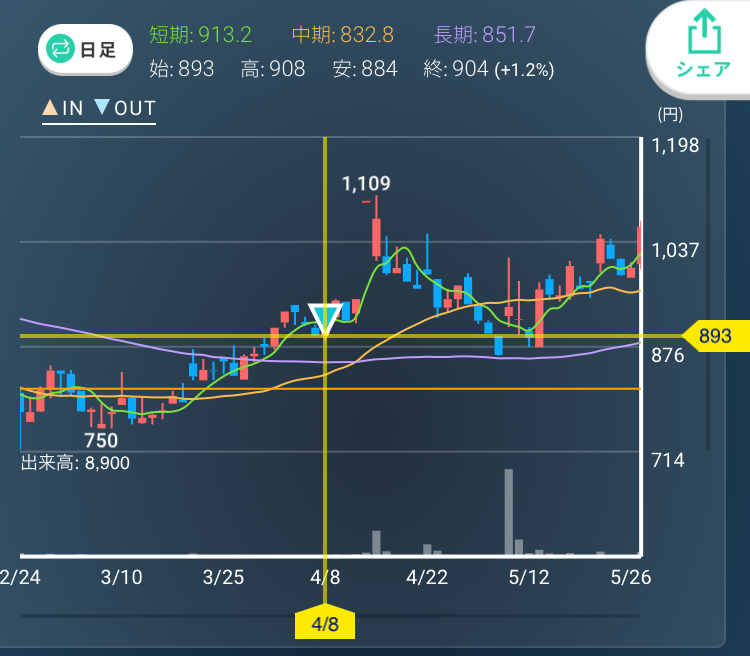
Task: Click the yellow 893 price tag
Action: [714, 337]
